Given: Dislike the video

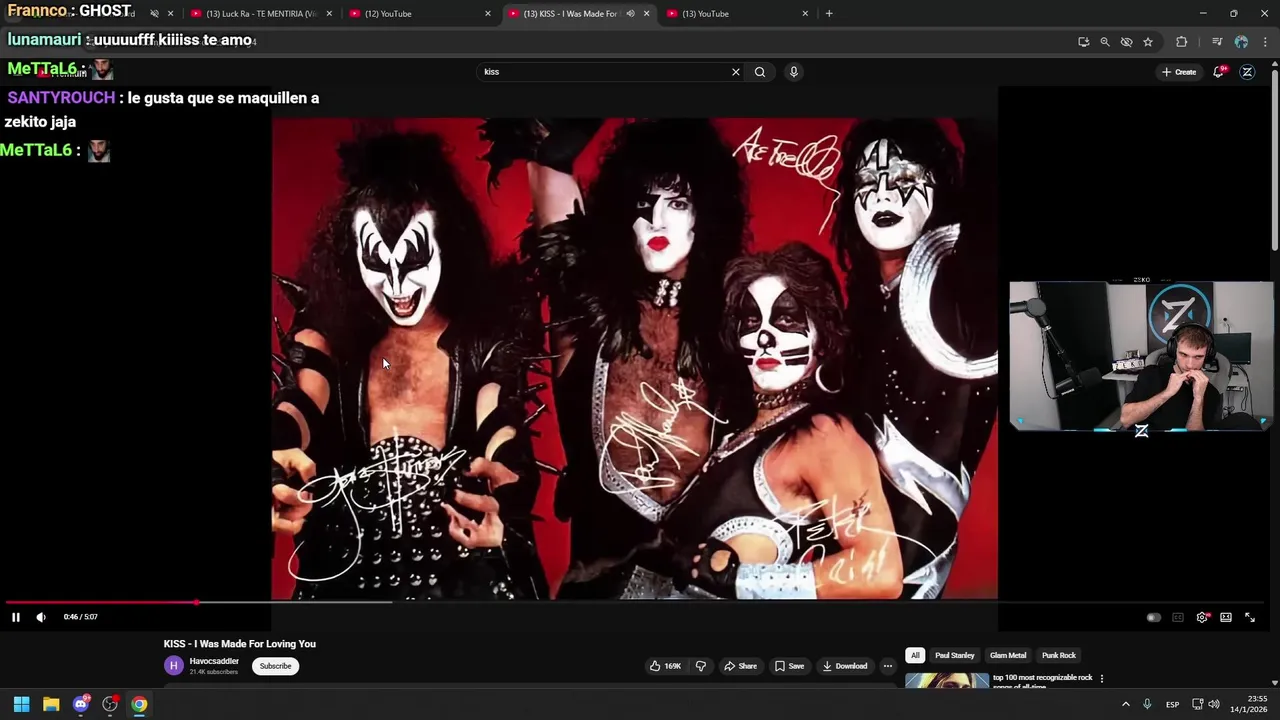Looking at the screenshot, I should click(701, 666).
